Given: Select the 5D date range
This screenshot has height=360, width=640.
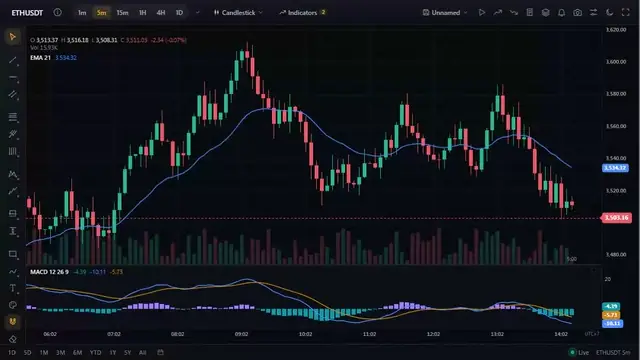Looking at the screenshot, I should click(27, 352).
